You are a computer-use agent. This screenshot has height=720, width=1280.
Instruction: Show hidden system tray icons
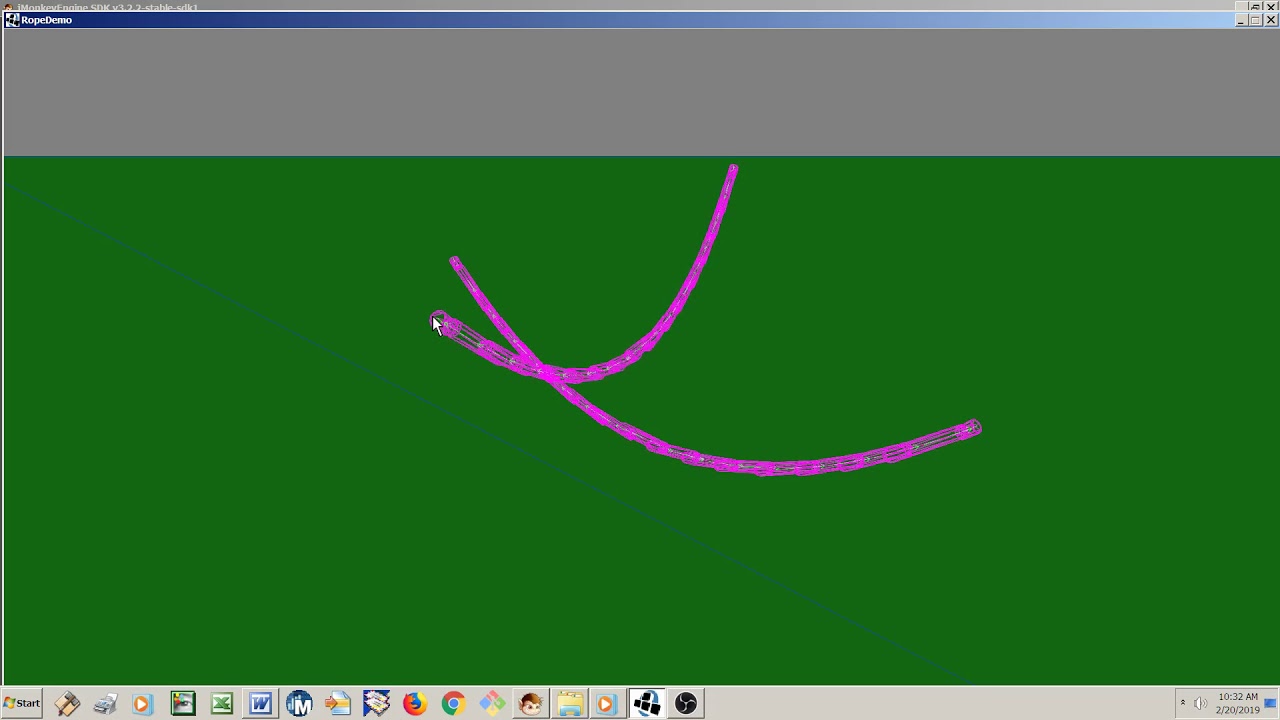click(1182, 704)
